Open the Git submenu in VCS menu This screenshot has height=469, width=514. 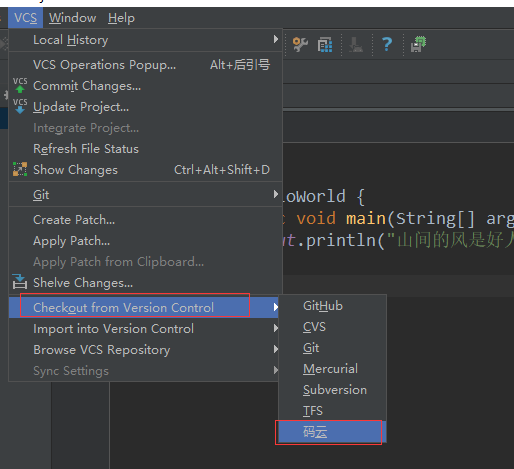pyautogui.click(x=145, y=195)
